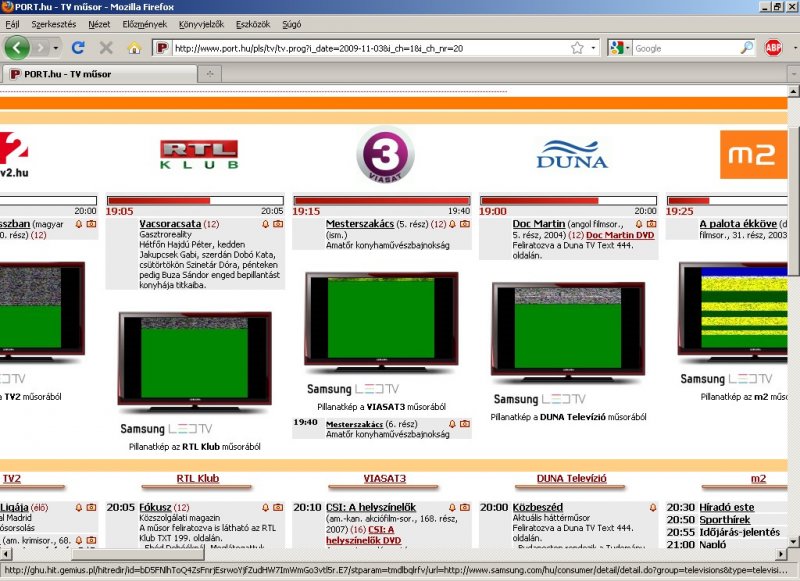Screen dimensions: 800x581
Task: Open the Mesterszakács (5. rész) link
Action: point(360,223)
